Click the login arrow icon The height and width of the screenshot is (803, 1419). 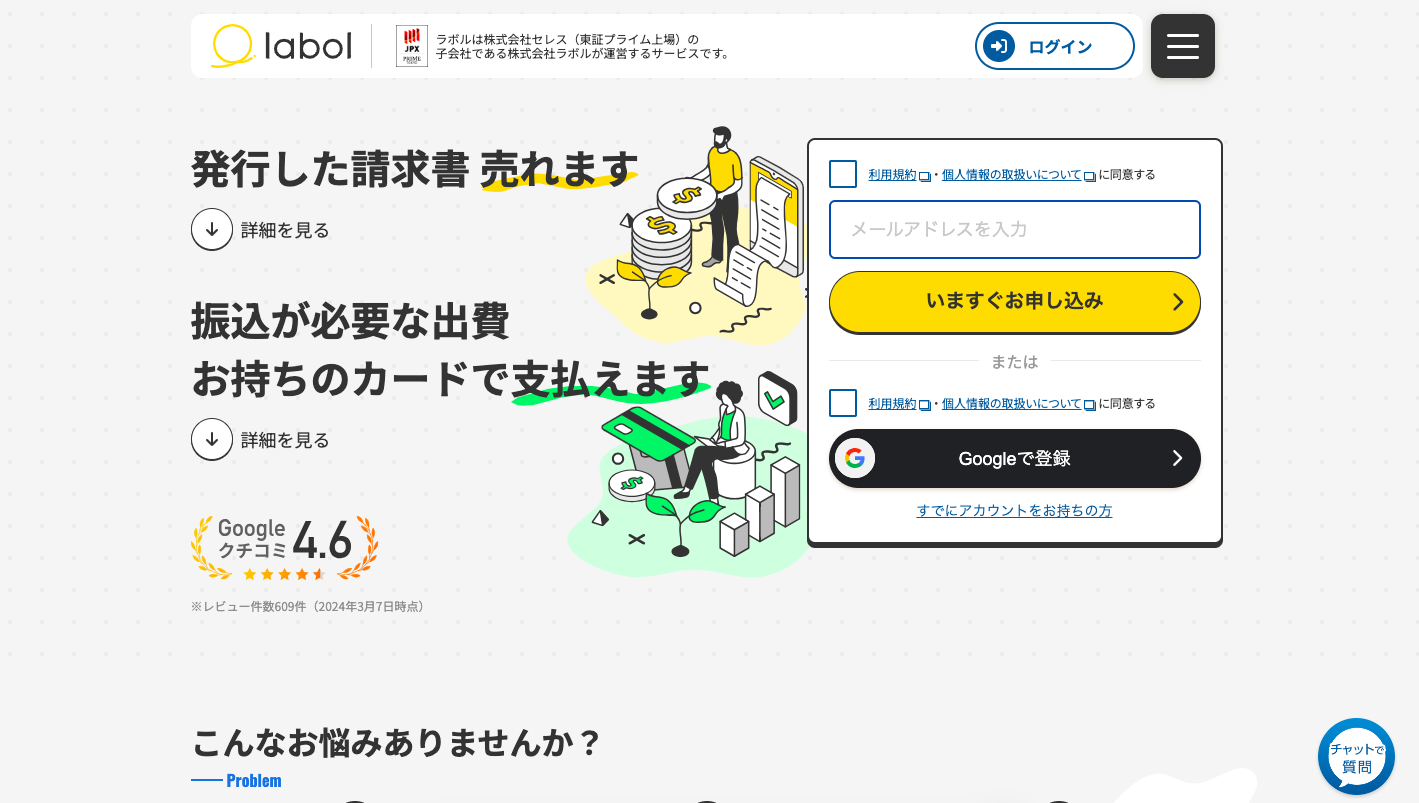[x=998, y=46]
